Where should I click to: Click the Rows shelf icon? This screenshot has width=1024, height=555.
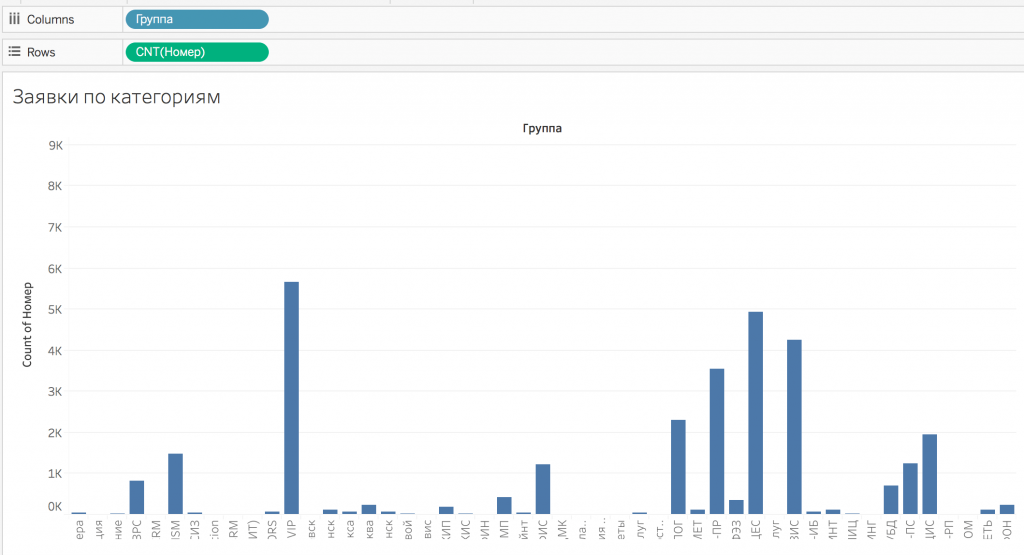point(14,52)
